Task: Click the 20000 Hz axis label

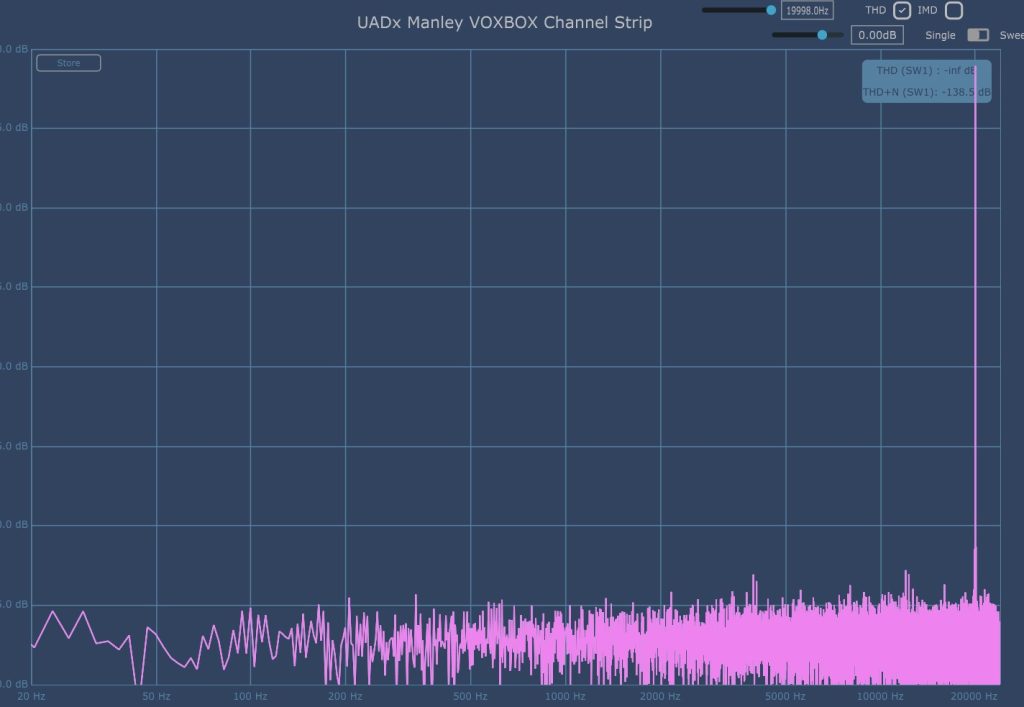Action: (973, 696)
